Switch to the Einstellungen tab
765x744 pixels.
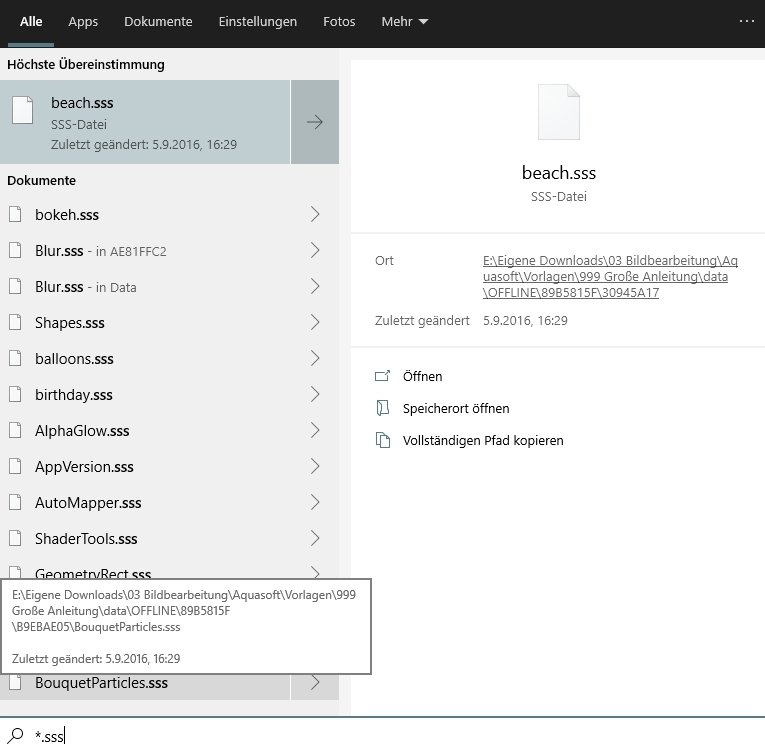click(x=258, y=21)
